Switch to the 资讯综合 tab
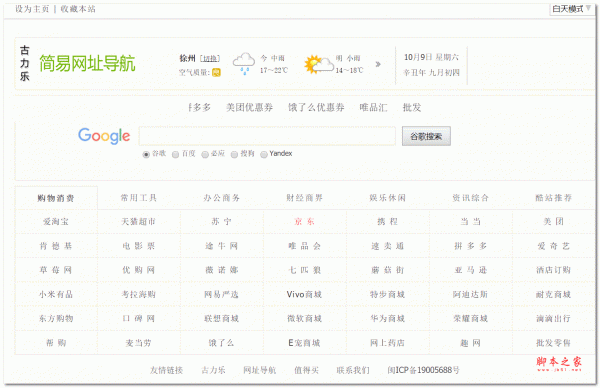600x388 pixels. (470, 198)
